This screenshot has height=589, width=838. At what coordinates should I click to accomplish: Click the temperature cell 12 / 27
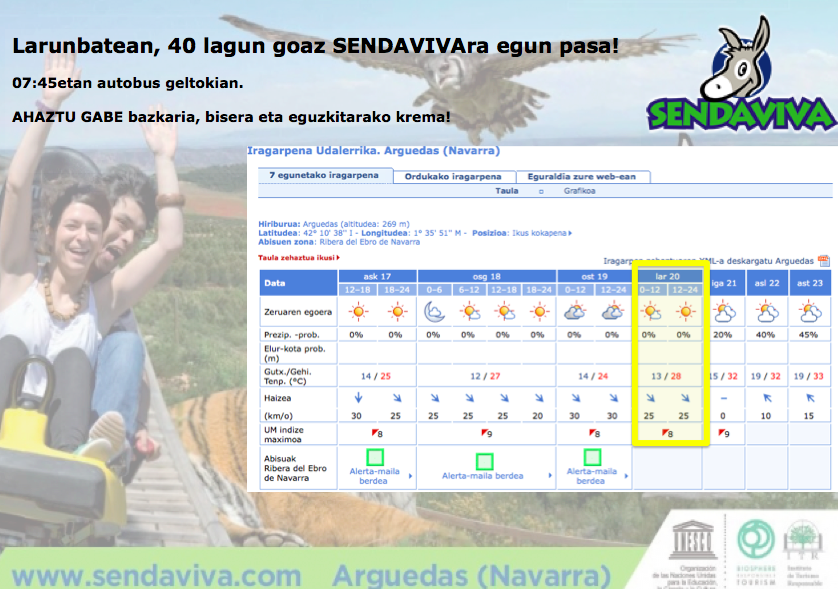pyautogui.click(x=486, y=376)
